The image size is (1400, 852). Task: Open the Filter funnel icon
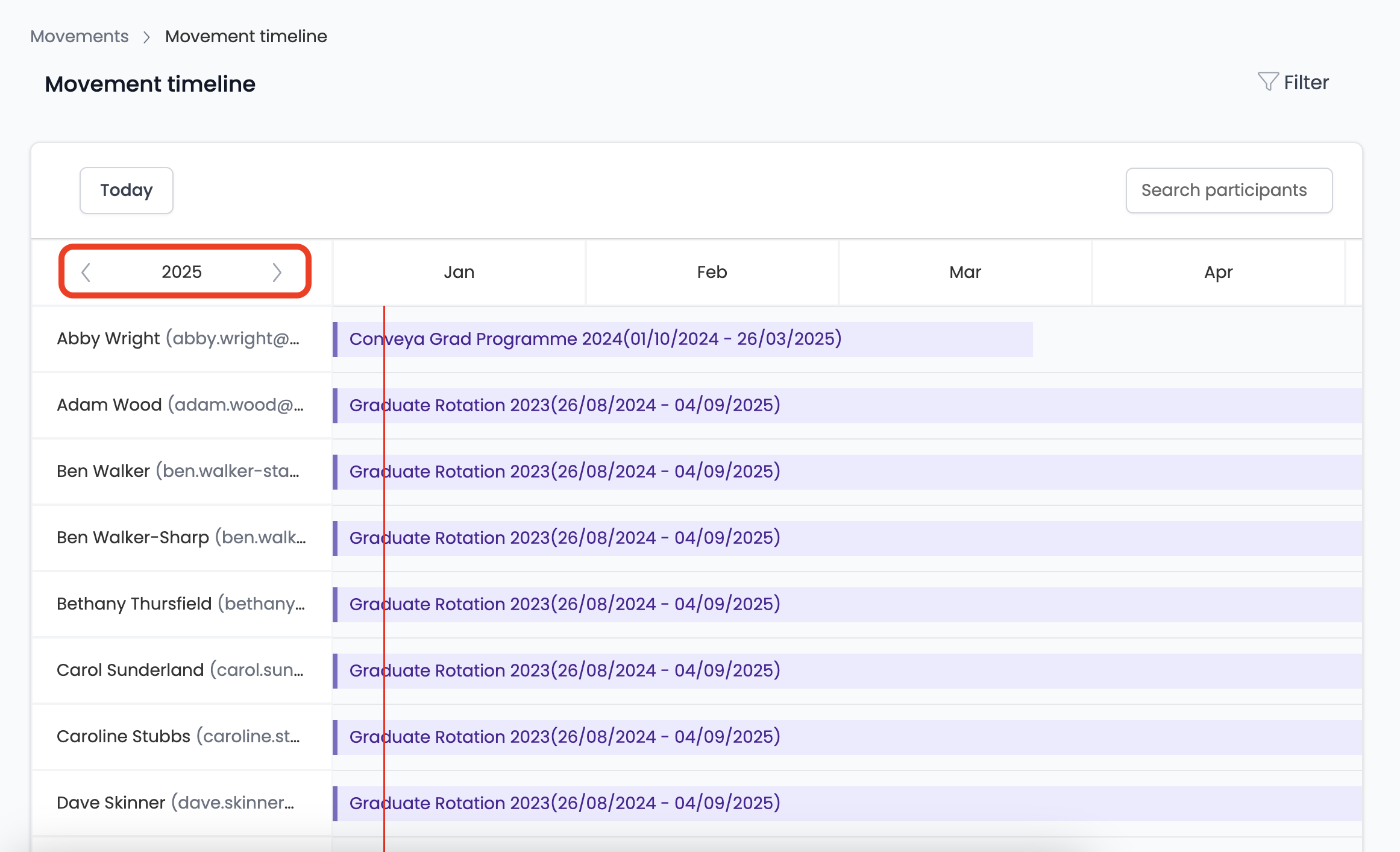1268,82
